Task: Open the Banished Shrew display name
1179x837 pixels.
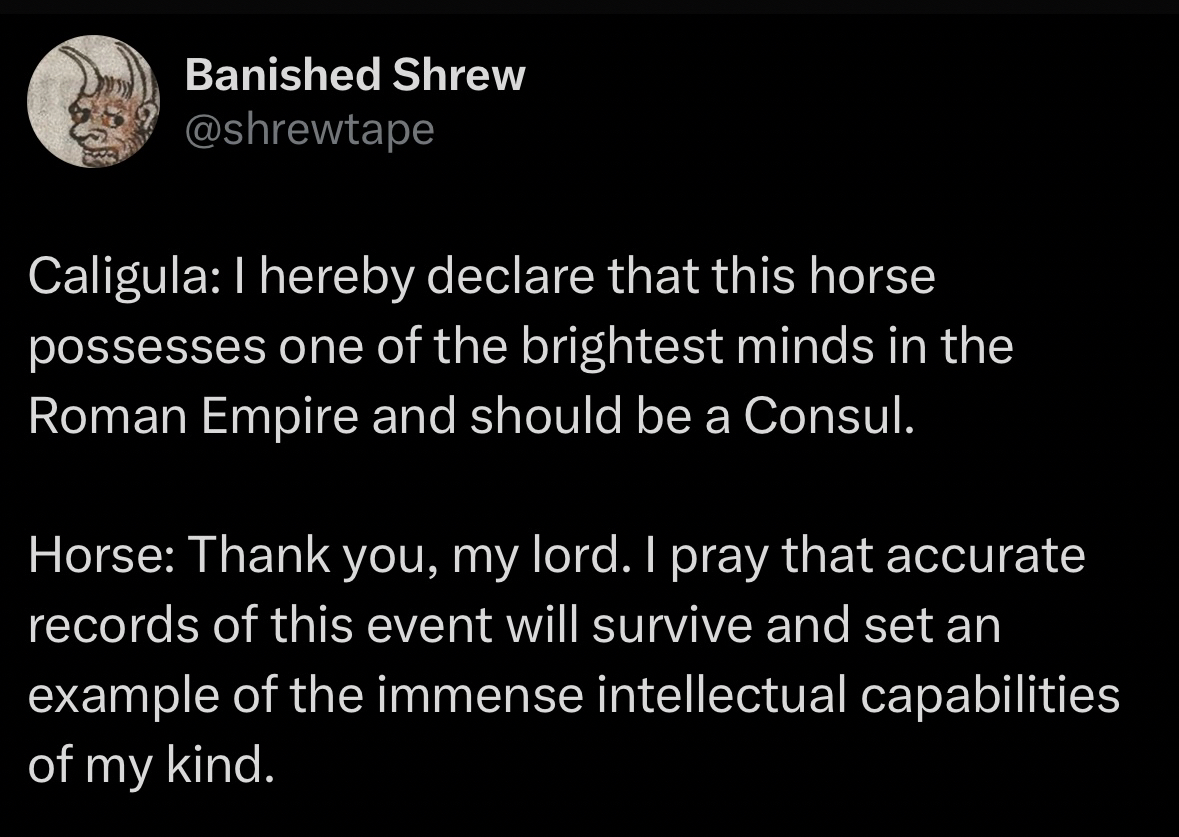Action: pyautogui.click(x=354, y=76)
